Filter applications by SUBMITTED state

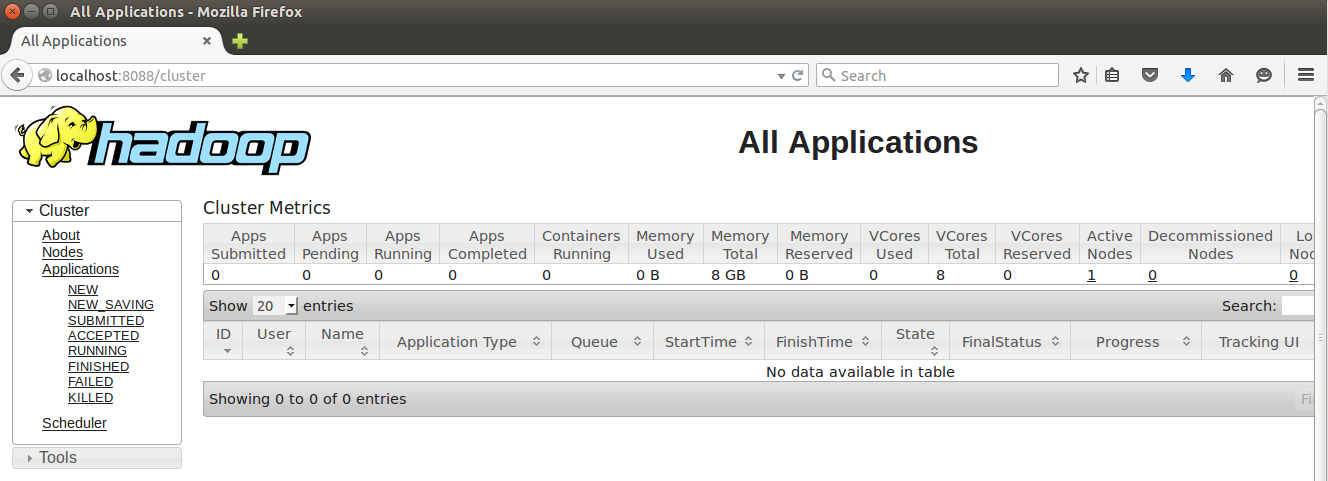(x=106, y=321)
